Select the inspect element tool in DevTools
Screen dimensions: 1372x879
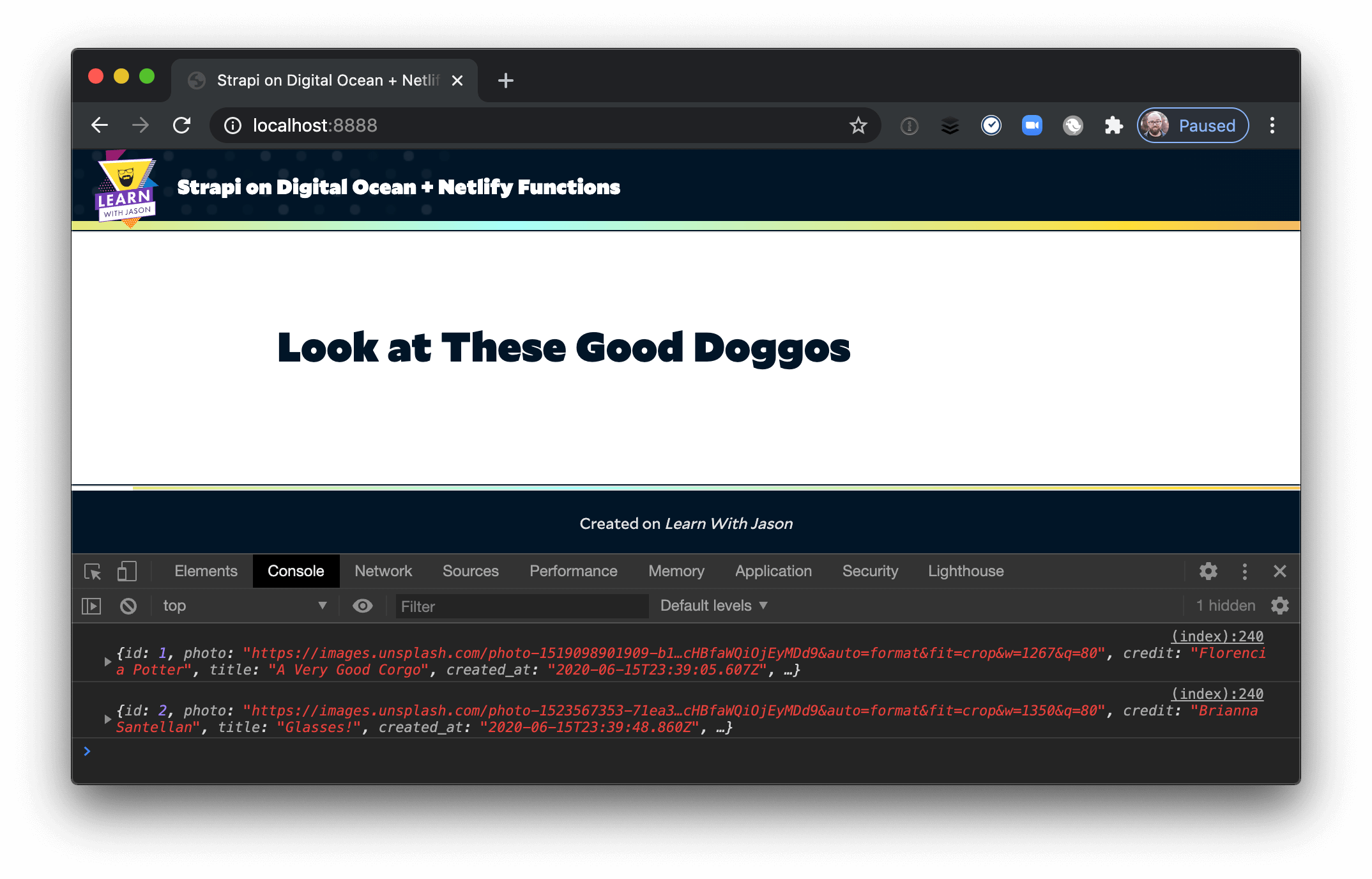[93, 572]
